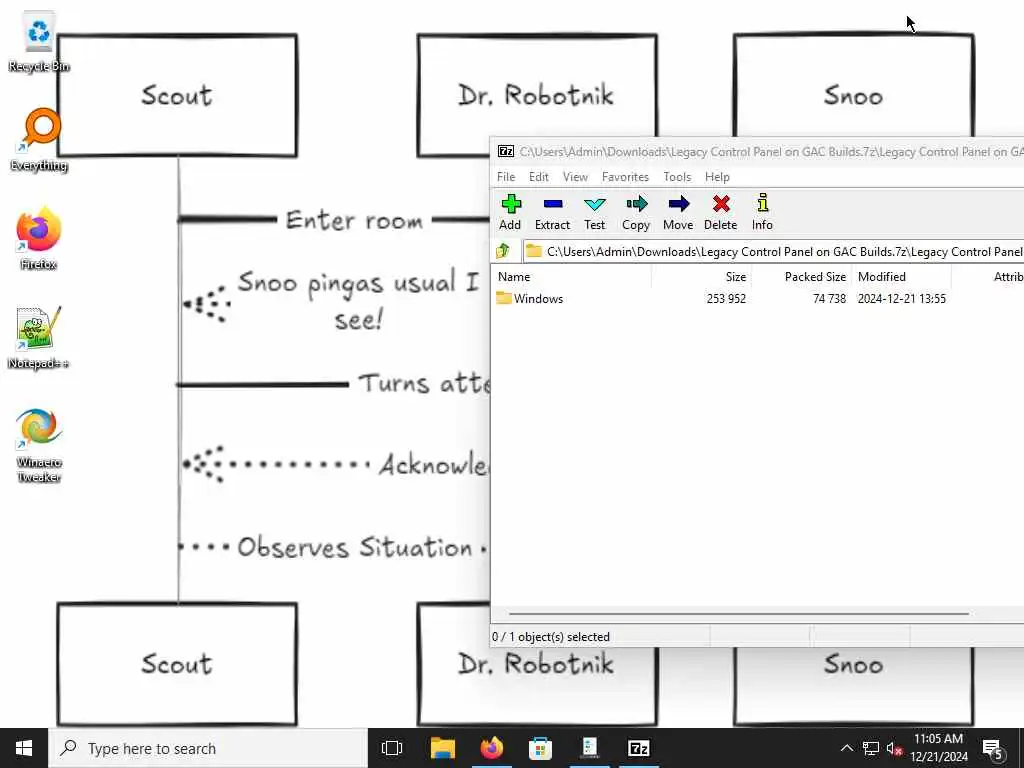Select the Firefox desktop shortcut
Screen dimensions: 1024x768
(x=39, y=238)
